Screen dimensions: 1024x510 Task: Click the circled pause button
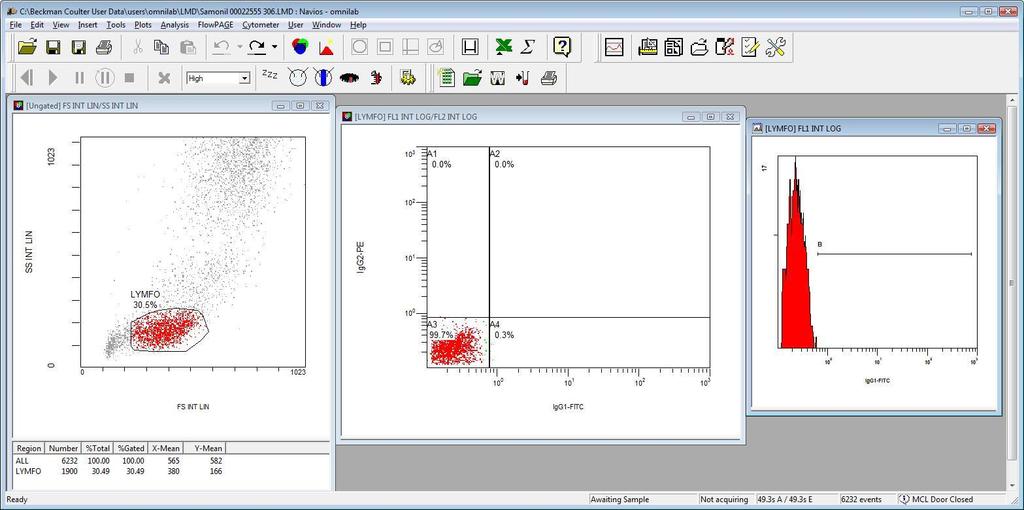click(104, 78)
